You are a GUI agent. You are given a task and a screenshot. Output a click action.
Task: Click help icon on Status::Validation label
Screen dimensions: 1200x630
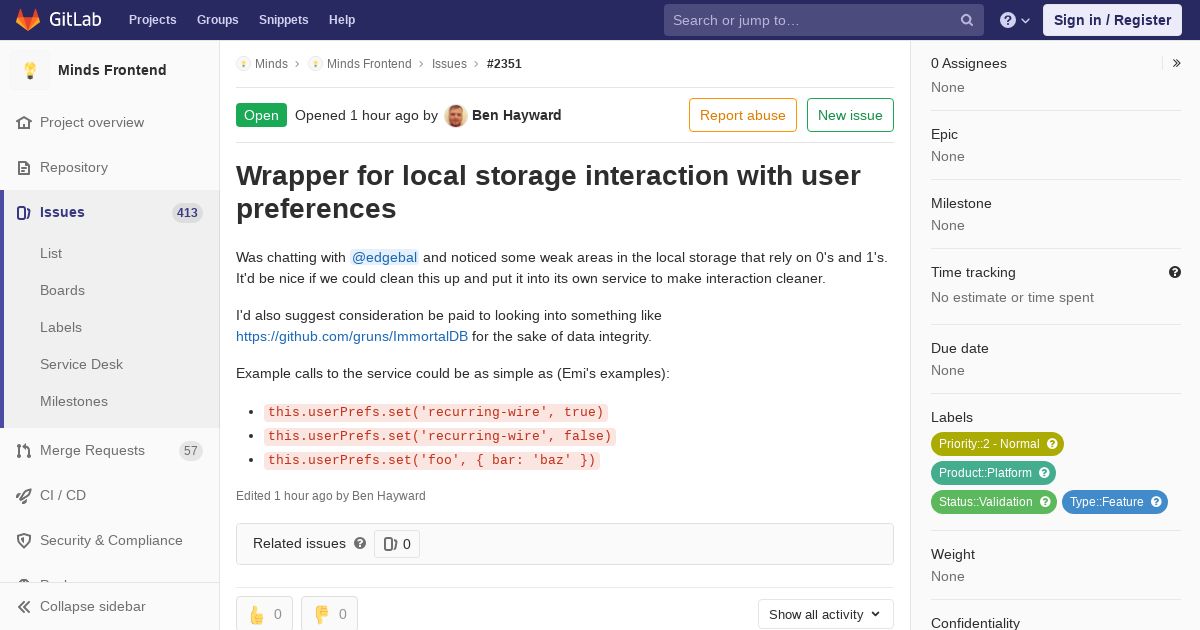click(1045, 502)
